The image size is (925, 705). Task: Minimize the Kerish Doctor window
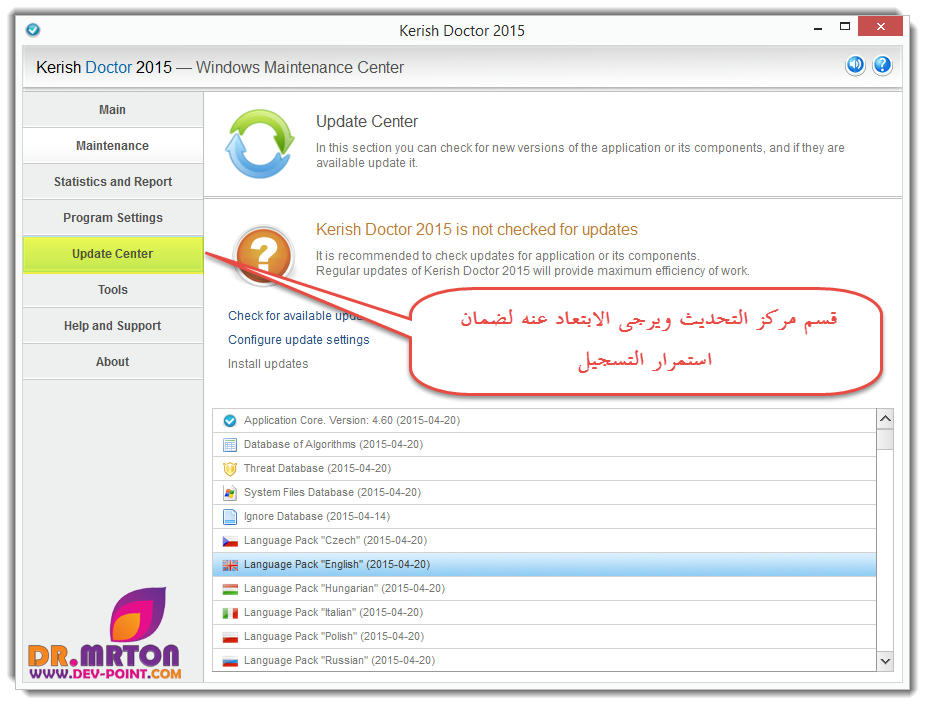pos(818,27)
